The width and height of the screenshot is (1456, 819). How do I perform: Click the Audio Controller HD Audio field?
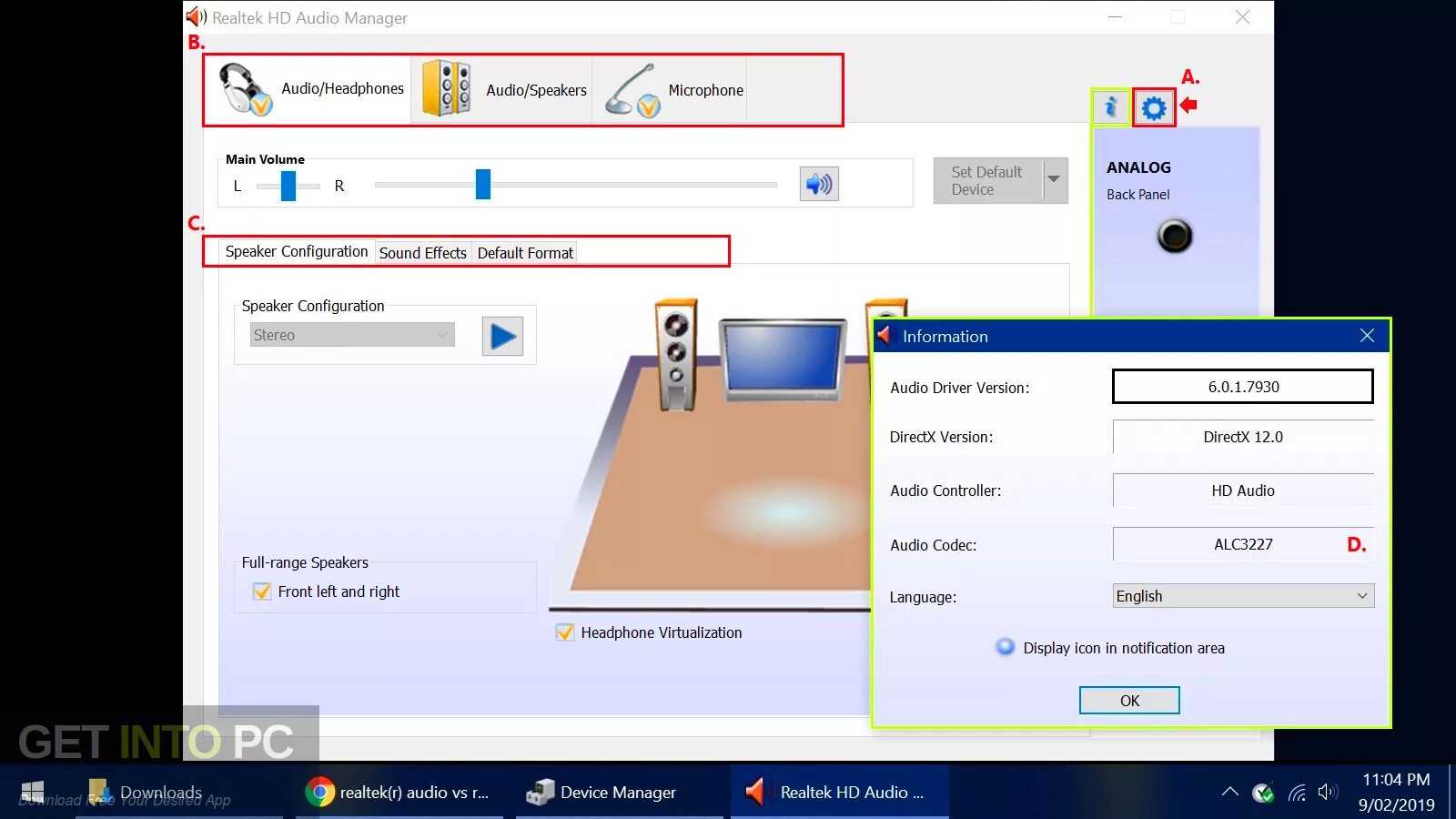pos(1243,490)
